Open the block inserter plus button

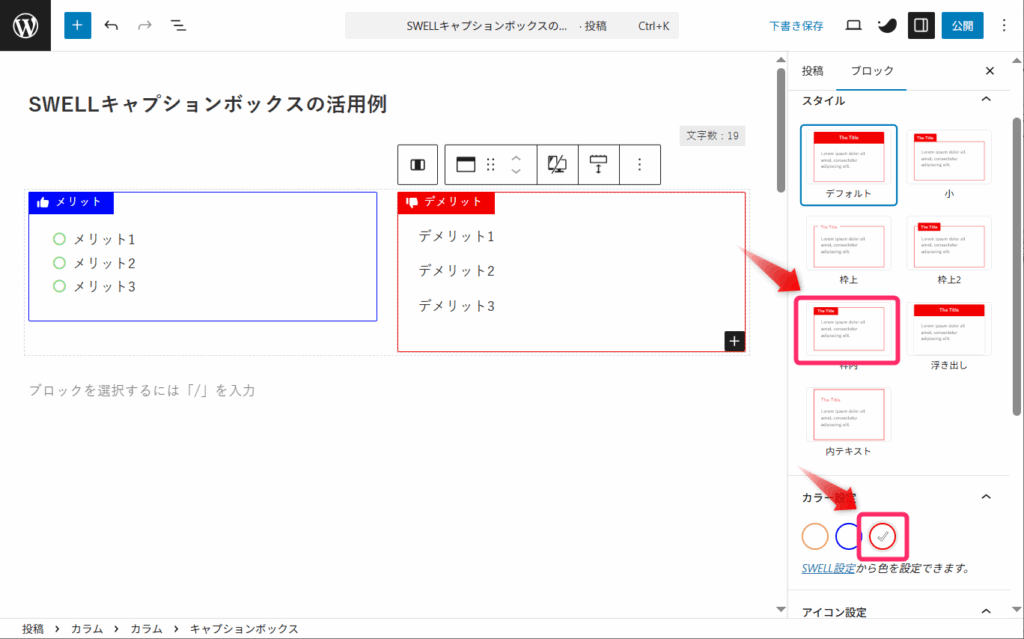tap(77, 25)
